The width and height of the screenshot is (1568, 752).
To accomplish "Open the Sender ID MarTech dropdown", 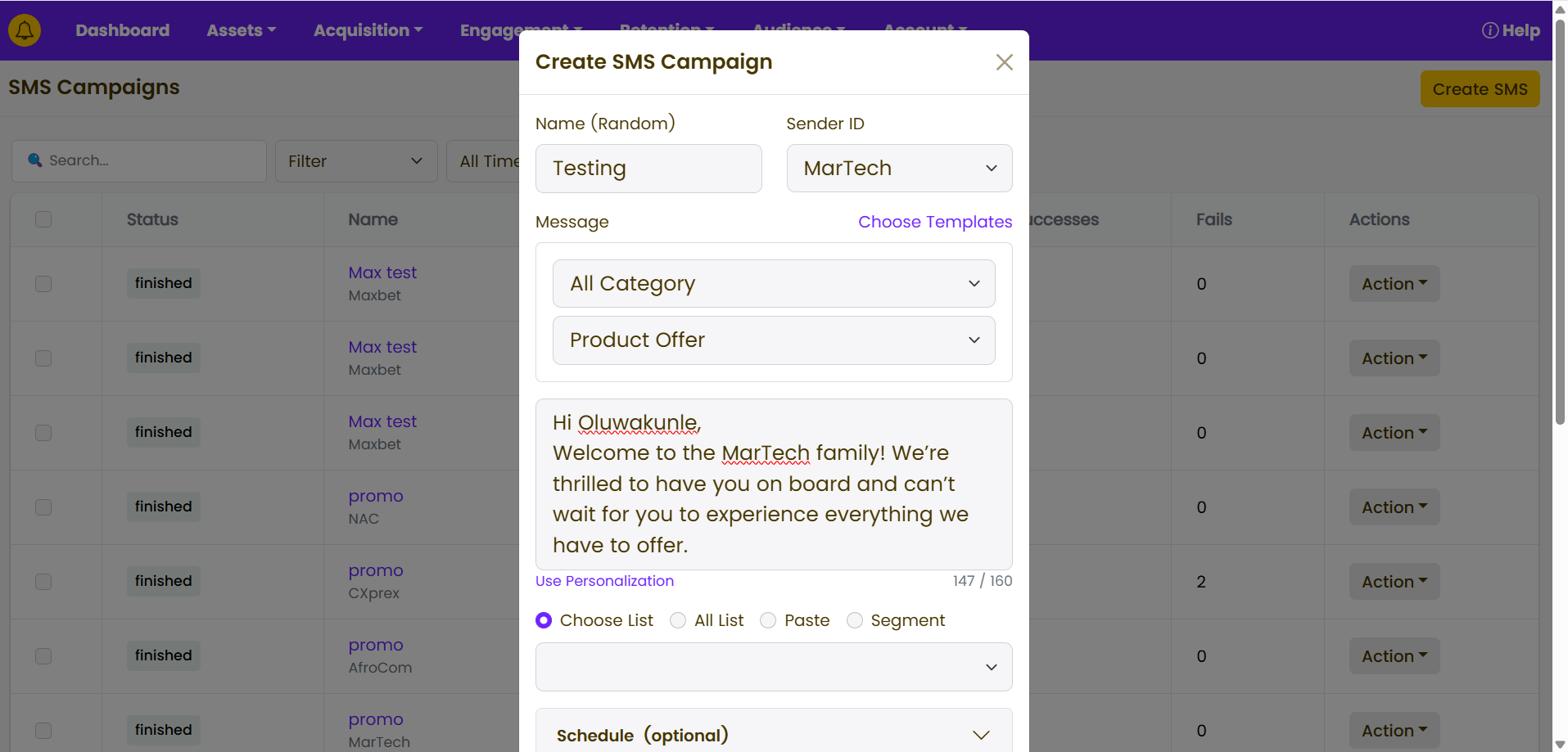I will (x=898, y=169).
